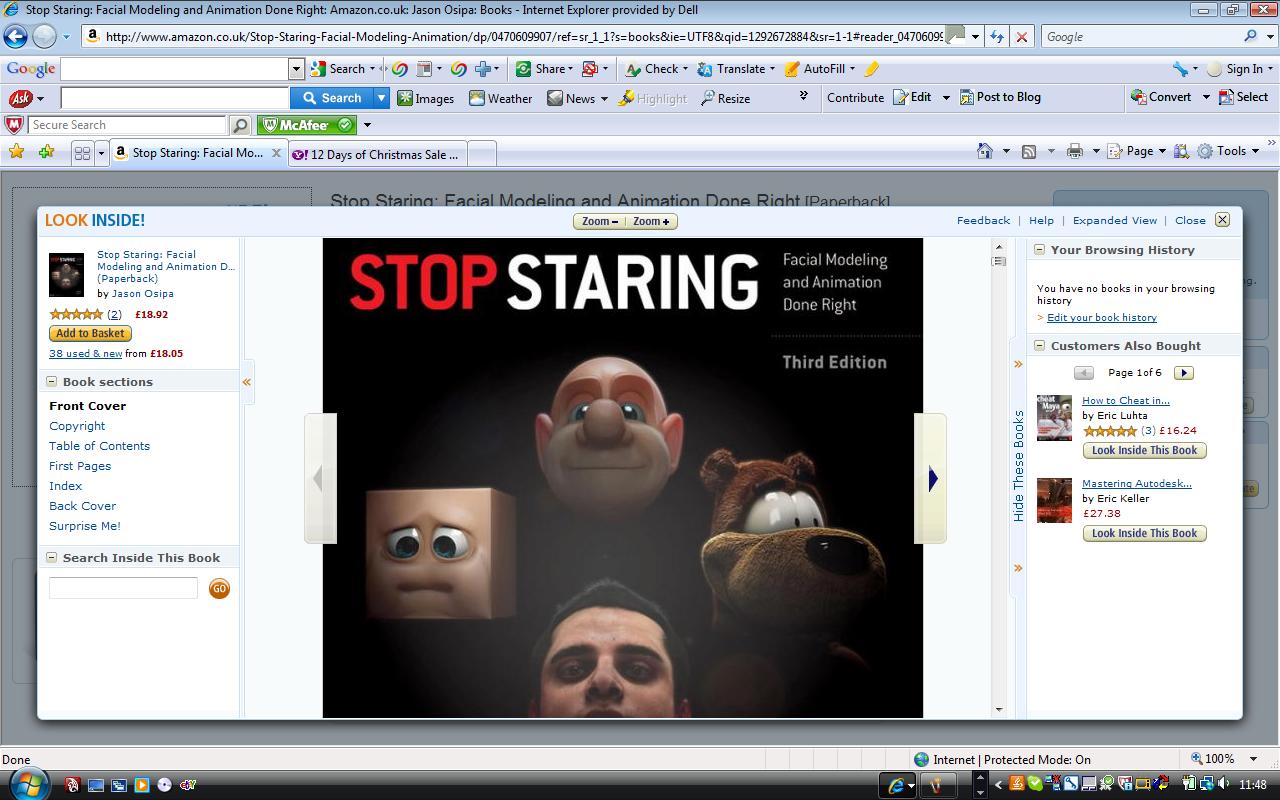Click the Ask logo icon
The image size is (1280, 800).
tap(20, 98)
